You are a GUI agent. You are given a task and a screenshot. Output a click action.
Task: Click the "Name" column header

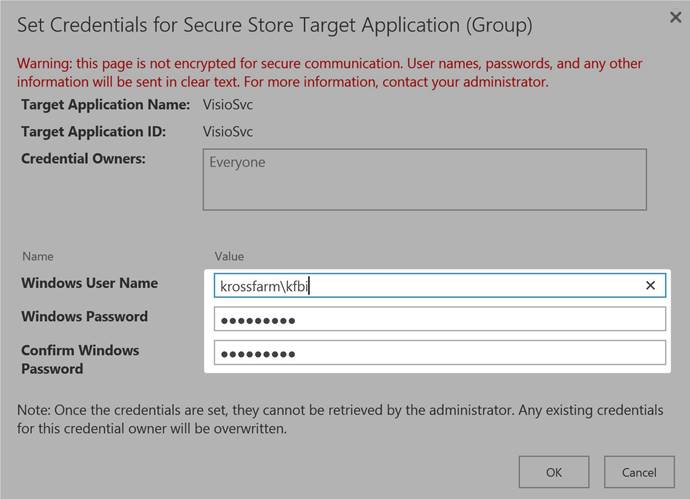pos(37,256)
